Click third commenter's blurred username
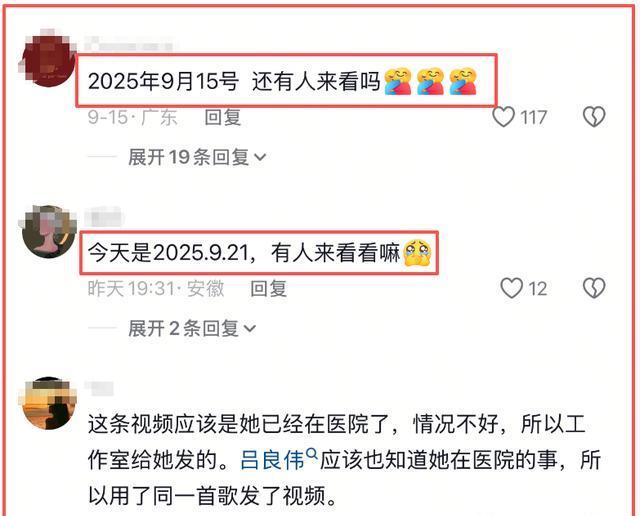 [99, 389]
